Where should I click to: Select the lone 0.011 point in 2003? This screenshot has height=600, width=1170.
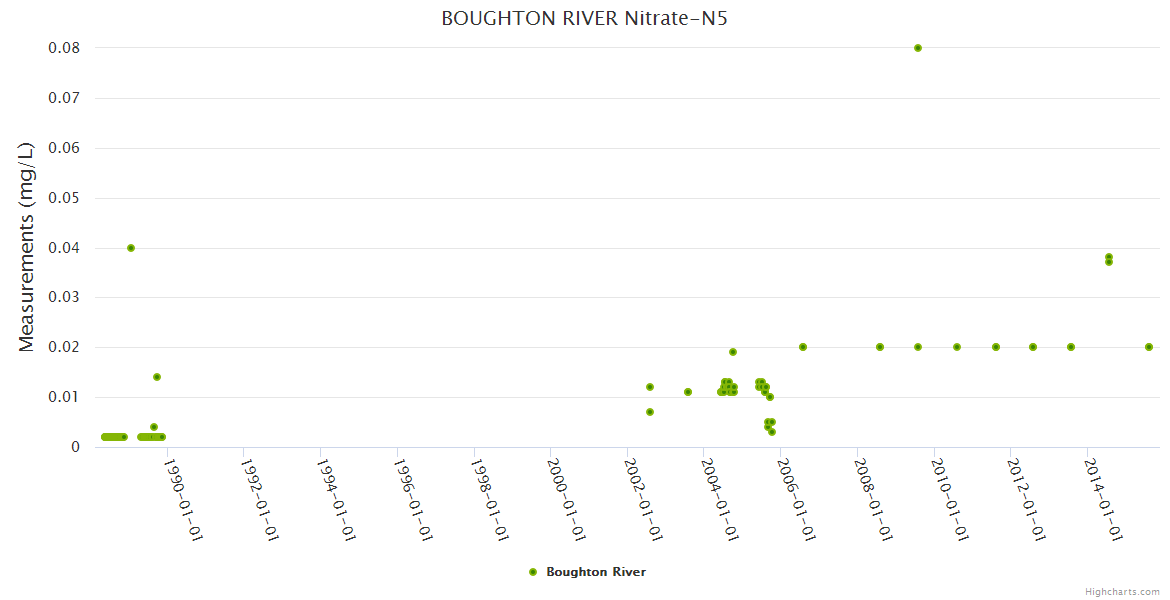pos(688,392)
